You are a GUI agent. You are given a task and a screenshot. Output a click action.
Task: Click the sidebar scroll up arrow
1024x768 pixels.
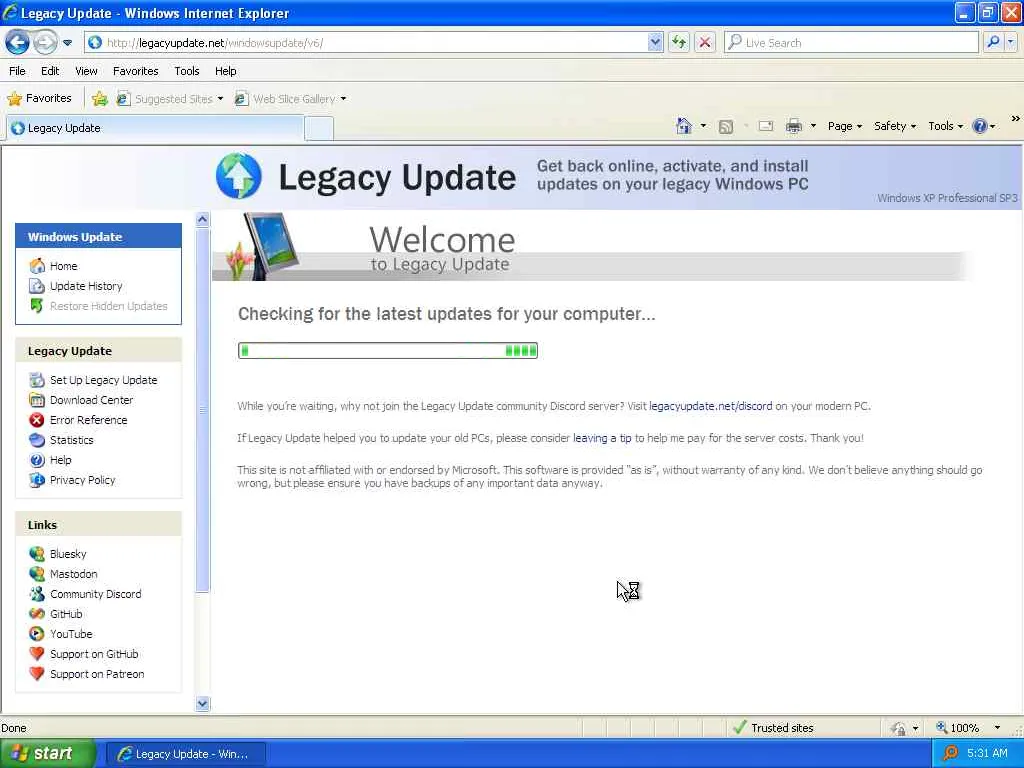[202, 219]
